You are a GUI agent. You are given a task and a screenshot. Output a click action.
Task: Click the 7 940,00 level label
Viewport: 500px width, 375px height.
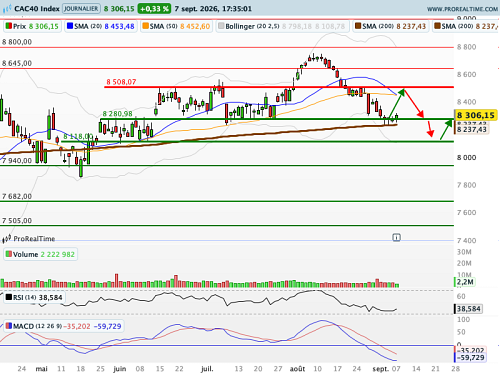[x=17, y=161]
